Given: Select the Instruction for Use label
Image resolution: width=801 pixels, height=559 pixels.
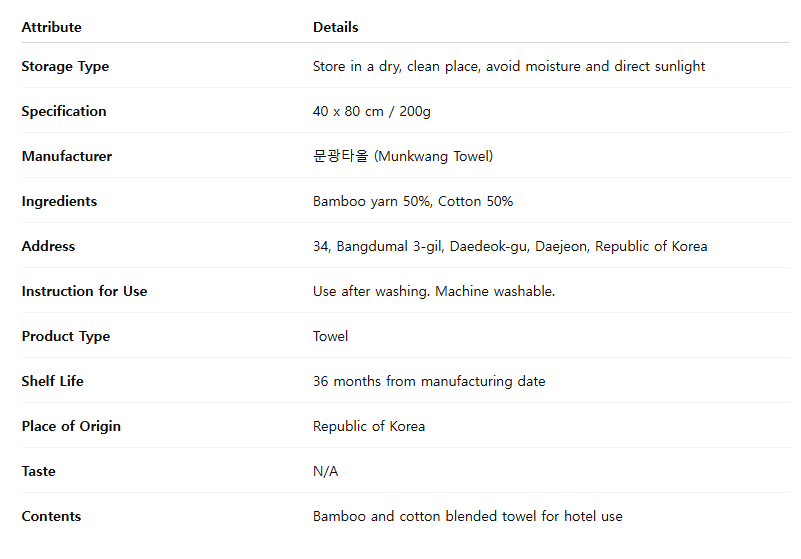Looking at the screenshot, I should 84,291.
